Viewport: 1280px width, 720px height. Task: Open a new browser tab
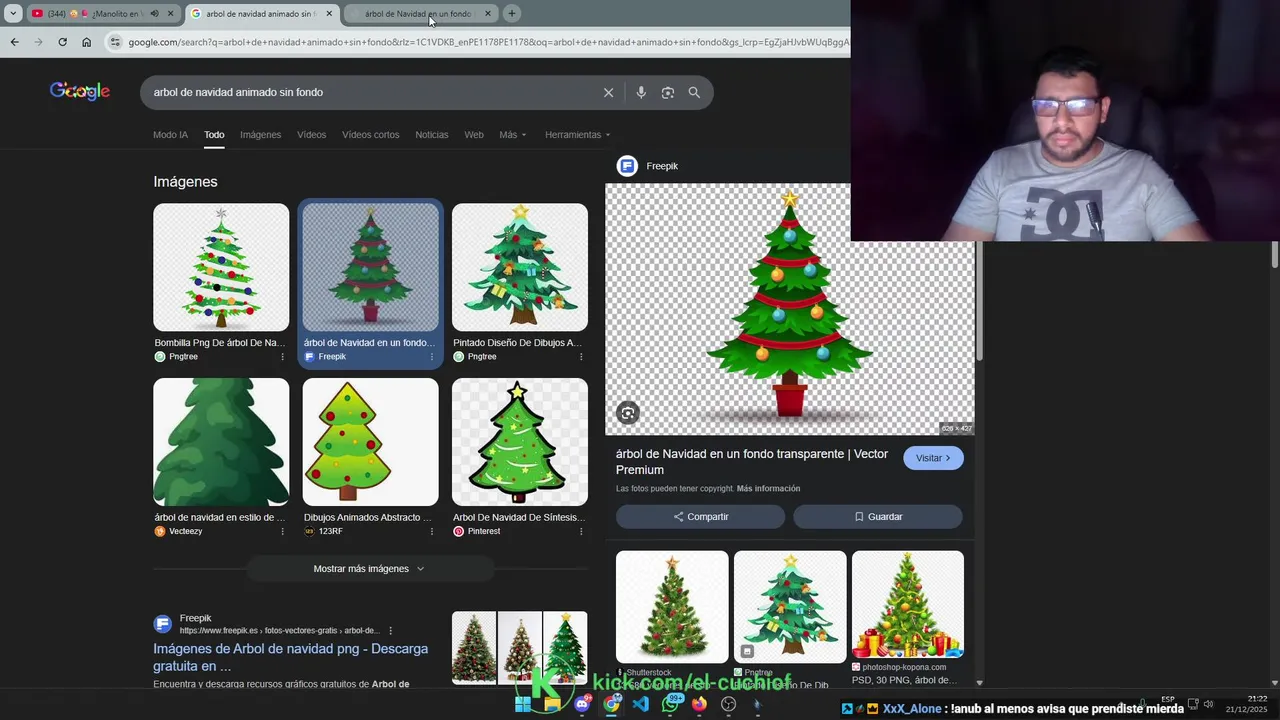[511, 13]
